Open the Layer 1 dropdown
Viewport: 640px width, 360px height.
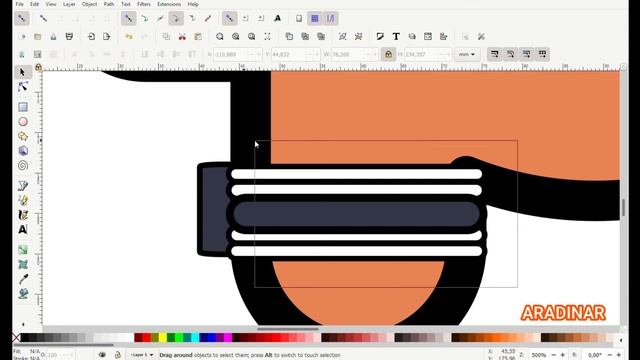point(142,355)
